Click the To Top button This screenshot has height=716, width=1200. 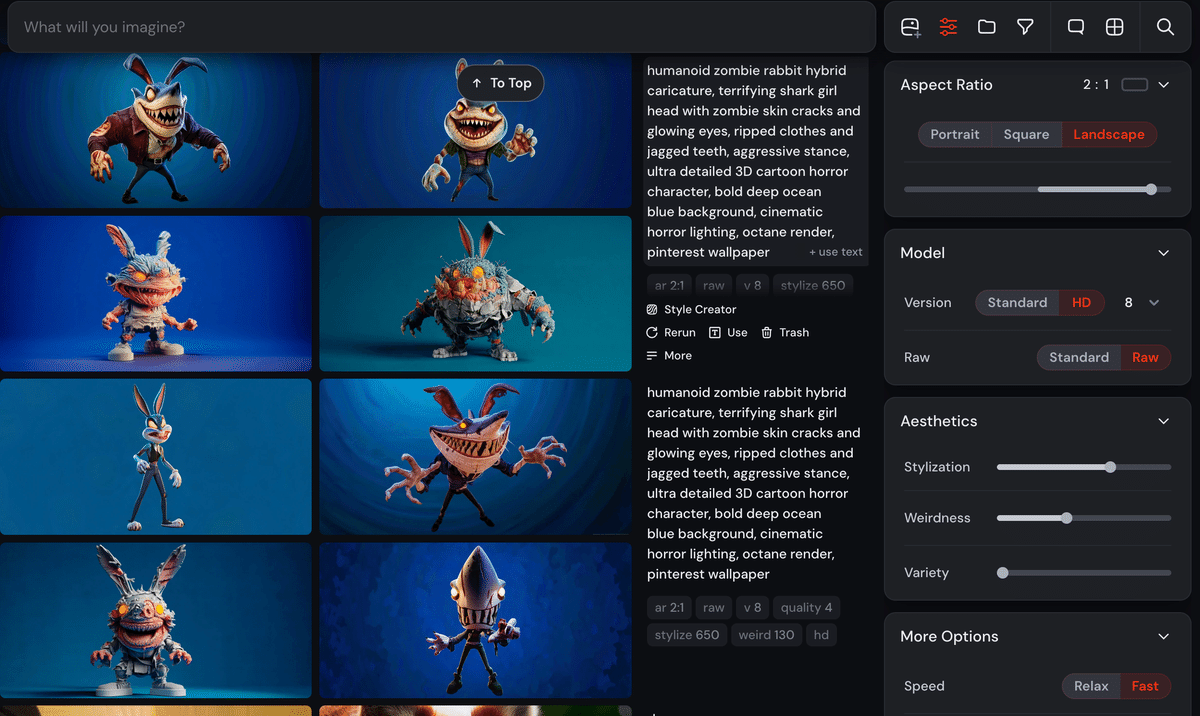pos(501,84)
